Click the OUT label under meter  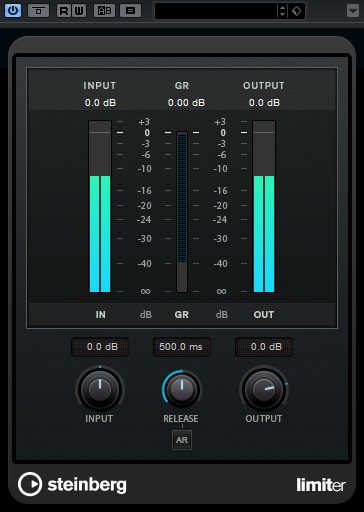(264, 315)
